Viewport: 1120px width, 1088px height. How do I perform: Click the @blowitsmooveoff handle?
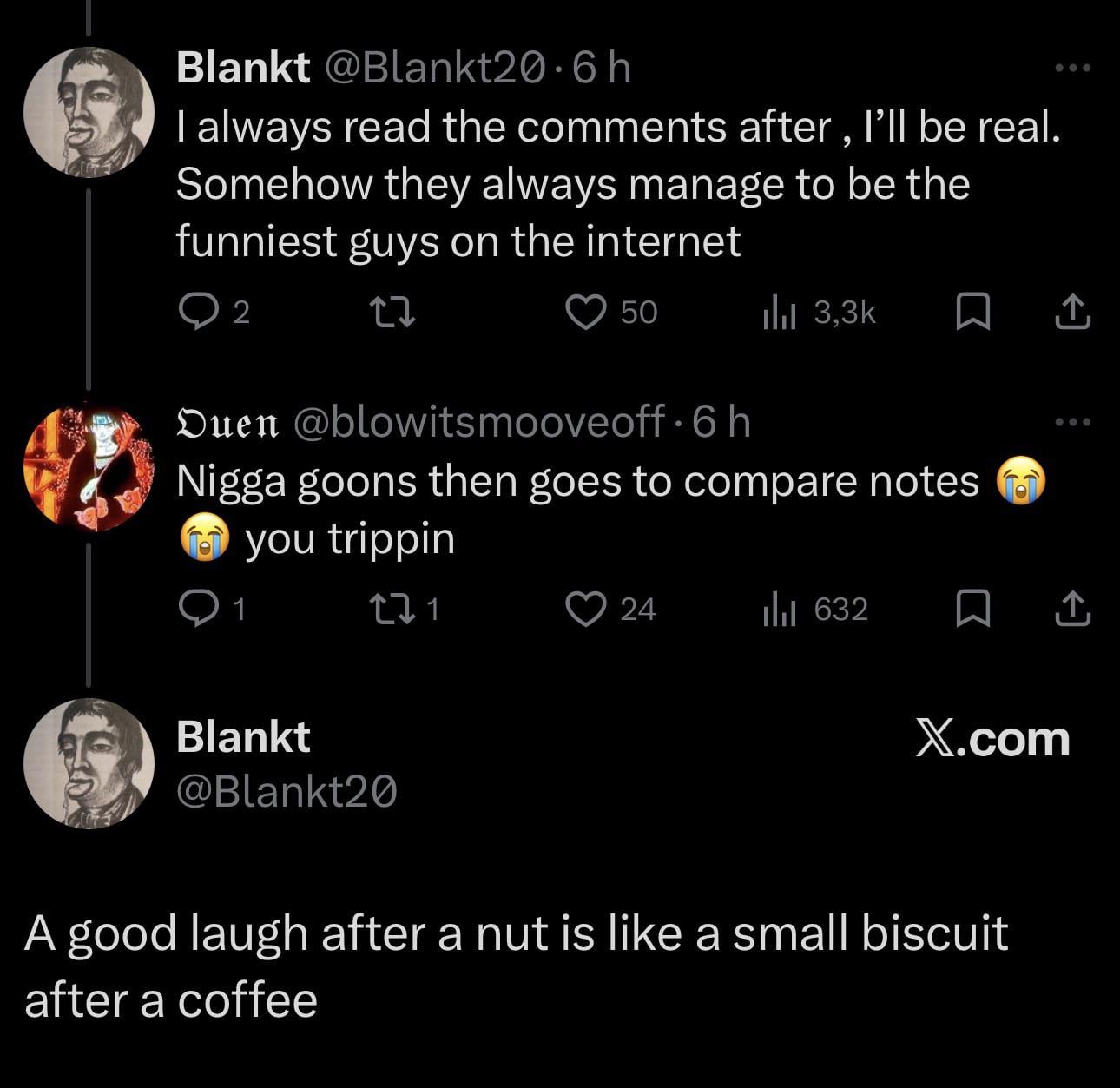479,423
